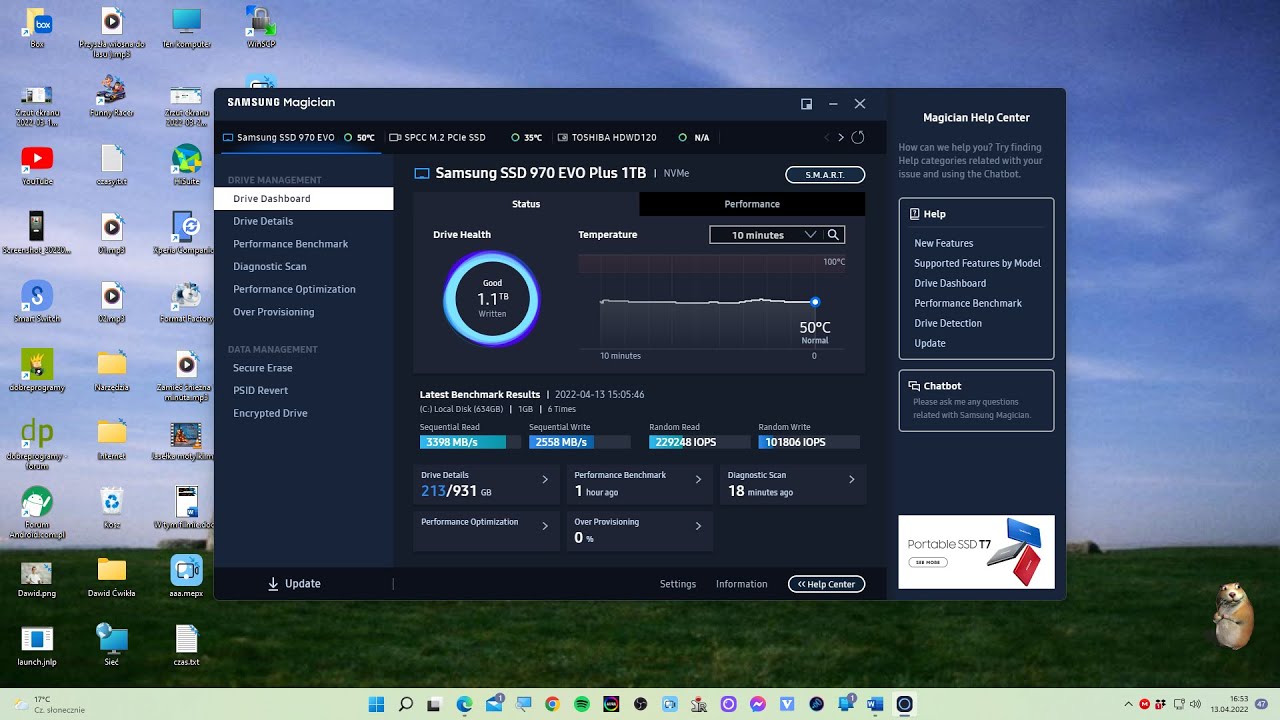Open the Information page
The width and height of the screenshot is (1280, 720).
[x=742, y=584]
